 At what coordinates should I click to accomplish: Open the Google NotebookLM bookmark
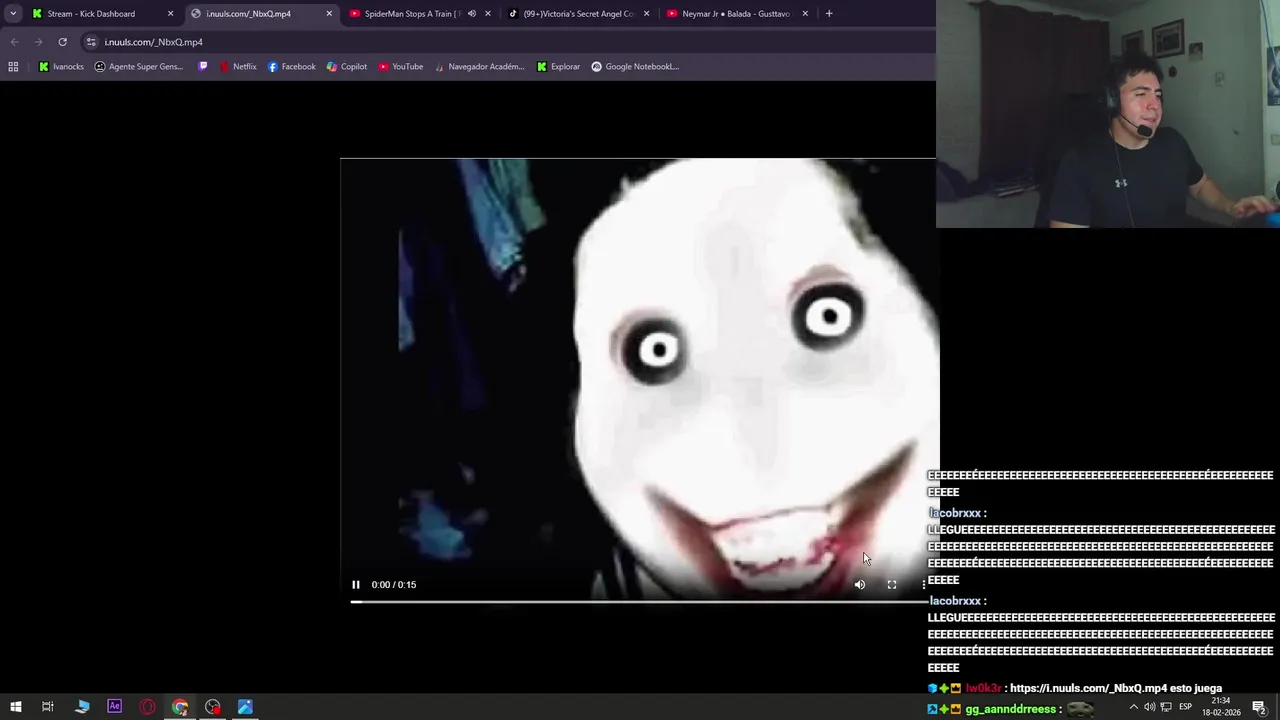[x=635, y=67]
